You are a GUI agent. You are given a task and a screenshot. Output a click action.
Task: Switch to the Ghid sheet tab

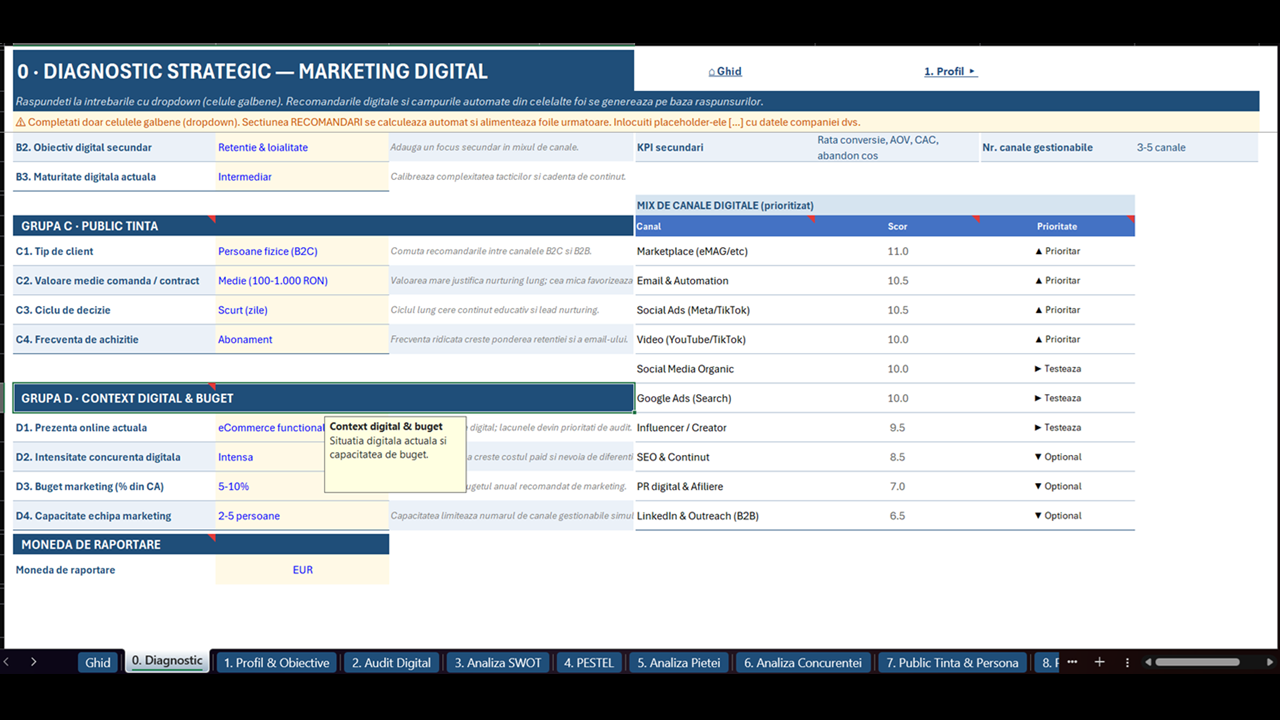tap(98, 662)
